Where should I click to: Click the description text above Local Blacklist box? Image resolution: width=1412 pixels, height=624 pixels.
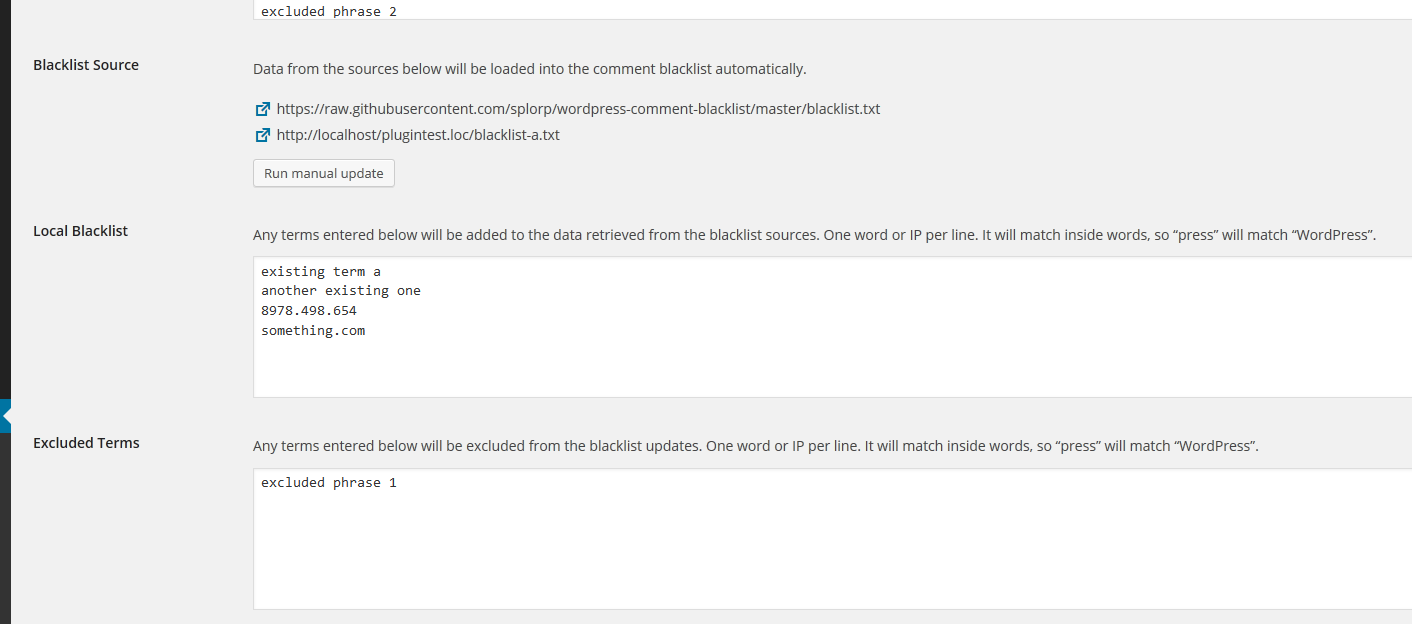tap(814, 235)
